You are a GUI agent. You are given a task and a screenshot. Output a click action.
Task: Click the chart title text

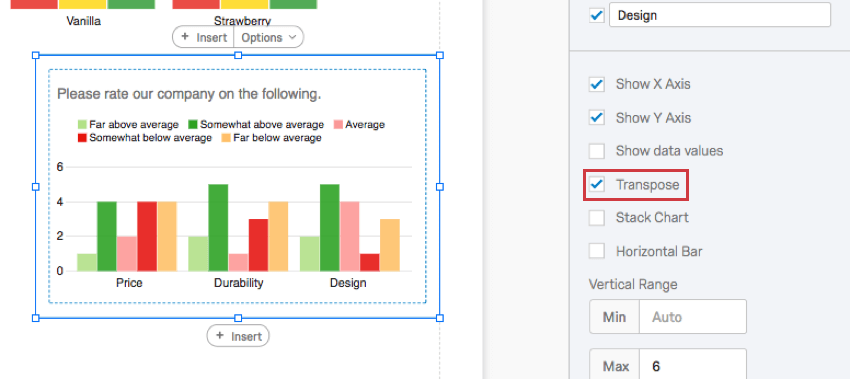[x=189, y=94]
